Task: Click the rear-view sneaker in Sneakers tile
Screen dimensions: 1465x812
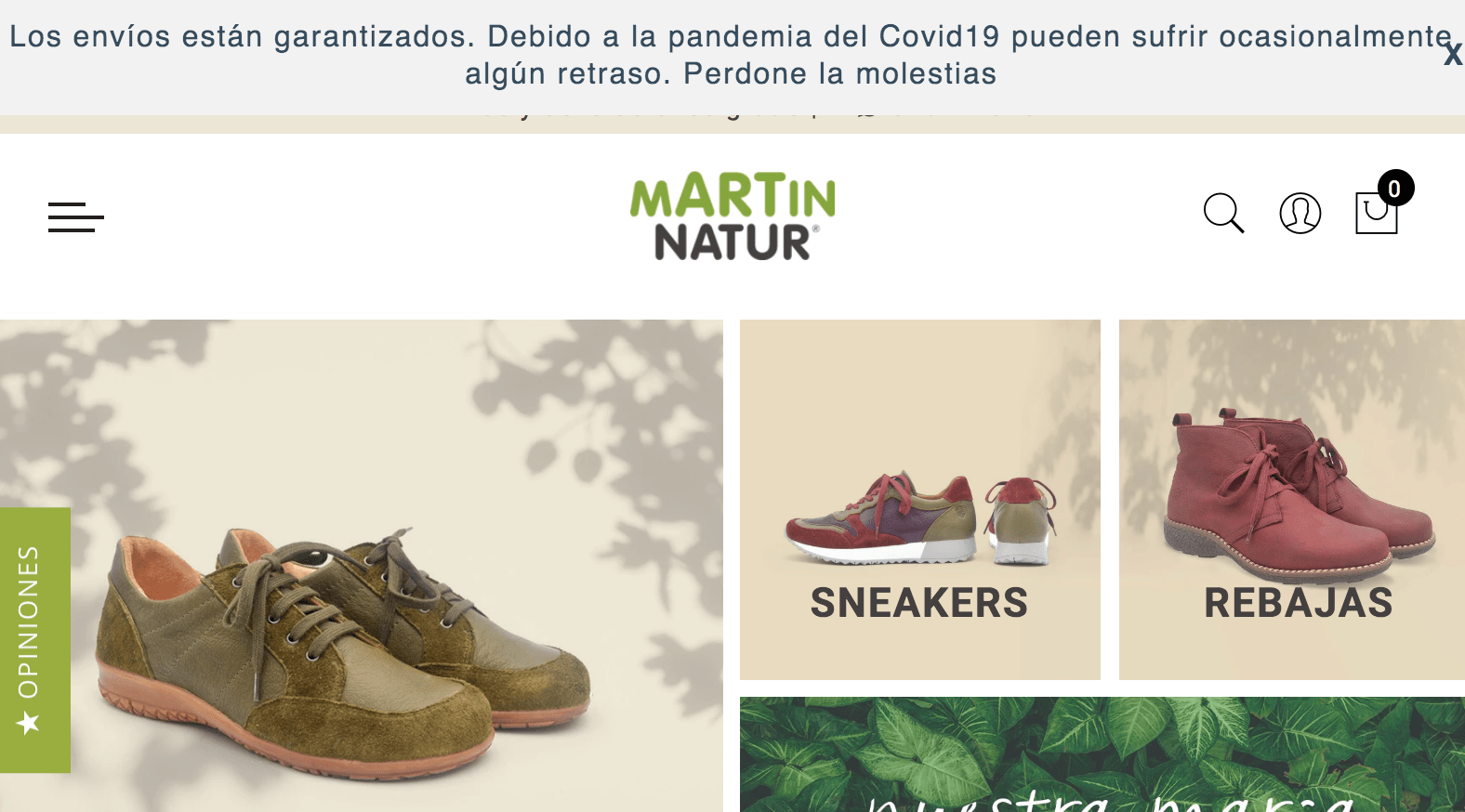Action: (x=1021, y=520)
